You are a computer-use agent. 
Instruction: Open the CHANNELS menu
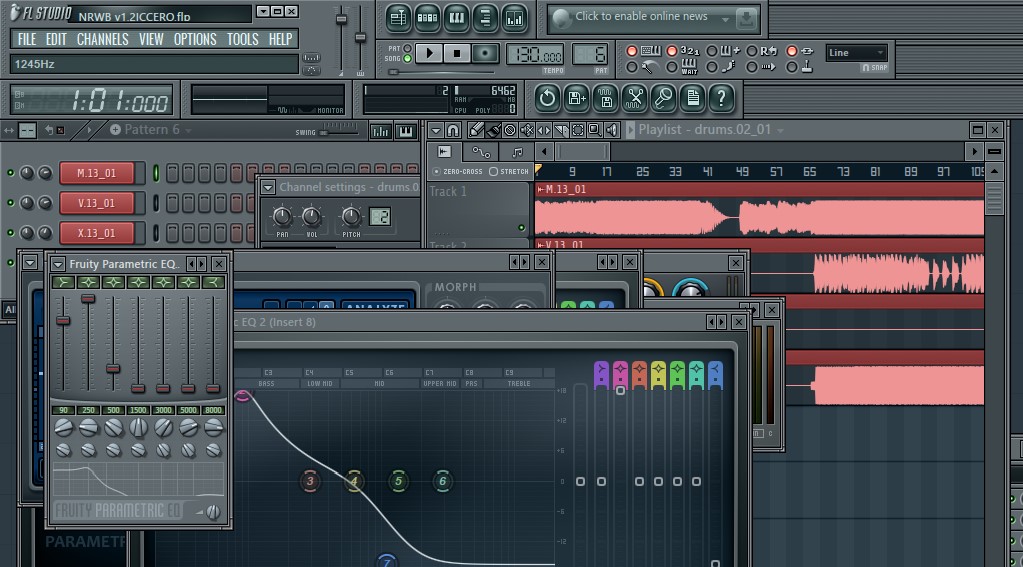point(102,39)
